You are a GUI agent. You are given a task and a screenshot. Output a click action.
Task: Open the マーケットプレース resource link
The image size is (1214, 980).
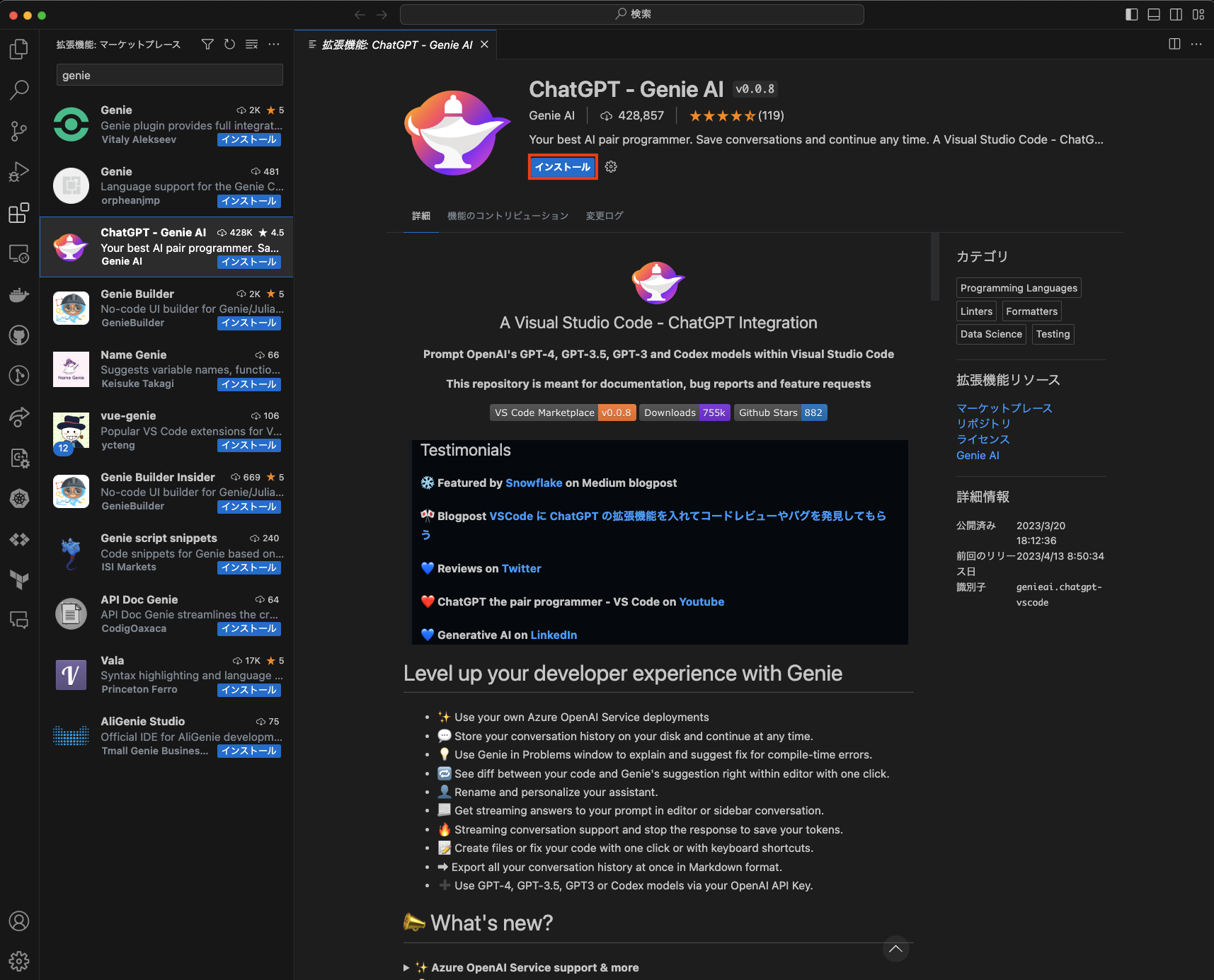(1004, 408)
